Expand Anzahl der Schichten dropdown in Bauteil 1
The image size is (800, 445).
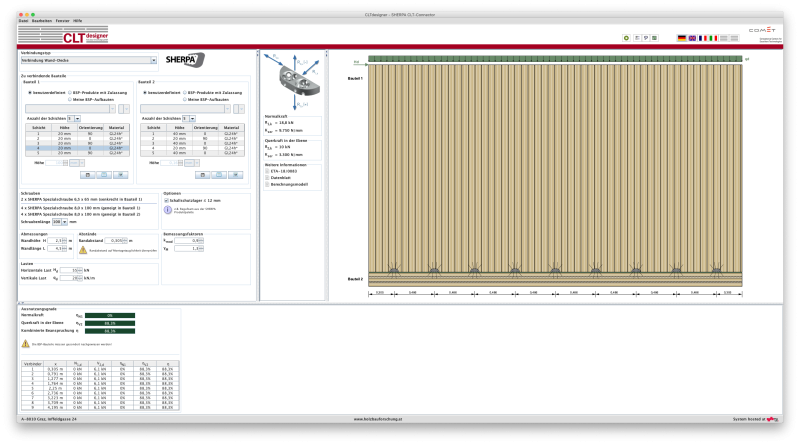coord(78,118)
